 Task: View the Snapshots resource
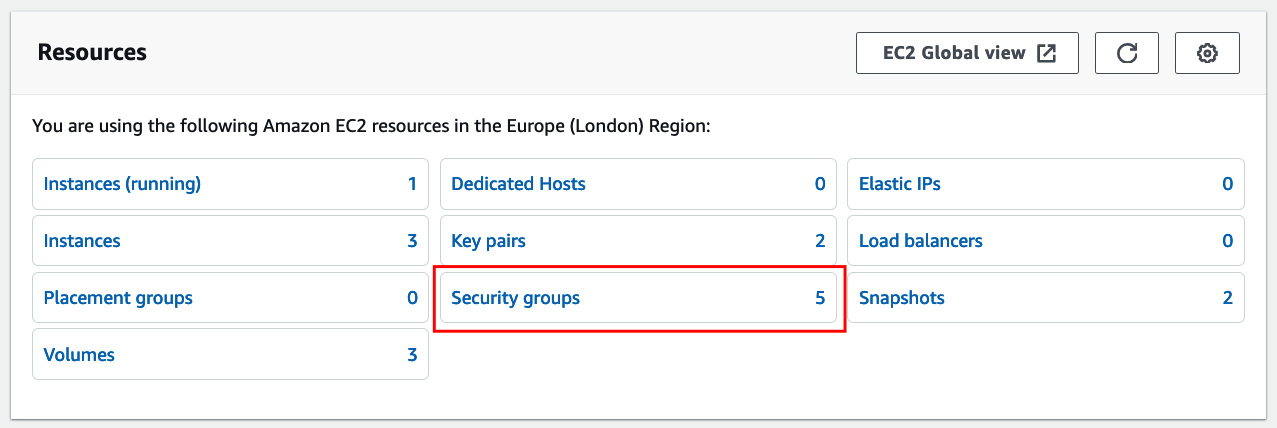[901, 298]
